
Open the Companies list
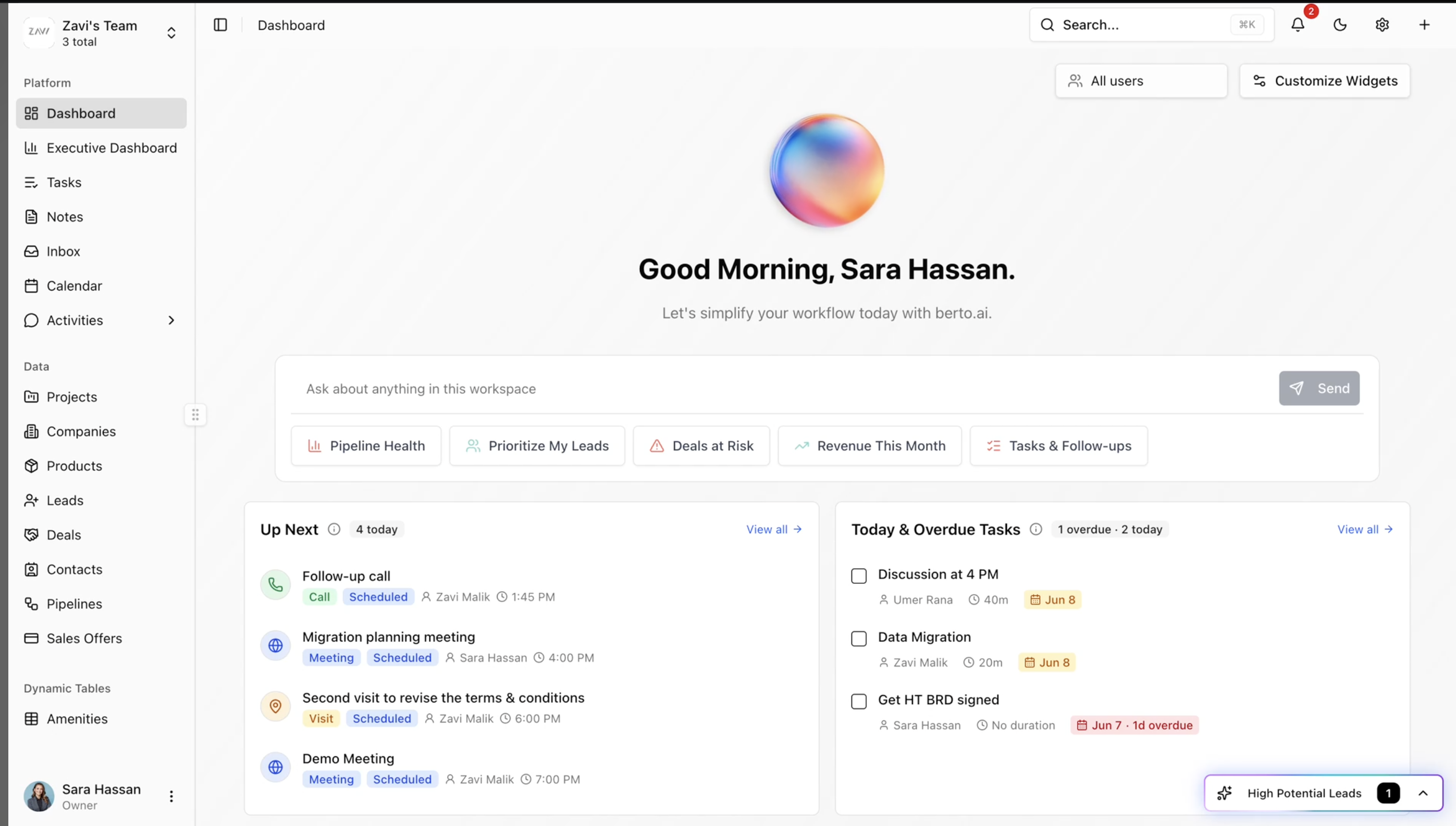[x=101, y=432]
